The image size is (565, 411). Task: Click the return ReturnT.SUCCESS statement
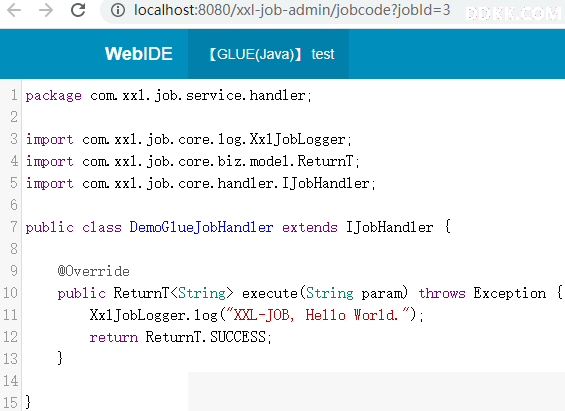click(x=180, y=337)
